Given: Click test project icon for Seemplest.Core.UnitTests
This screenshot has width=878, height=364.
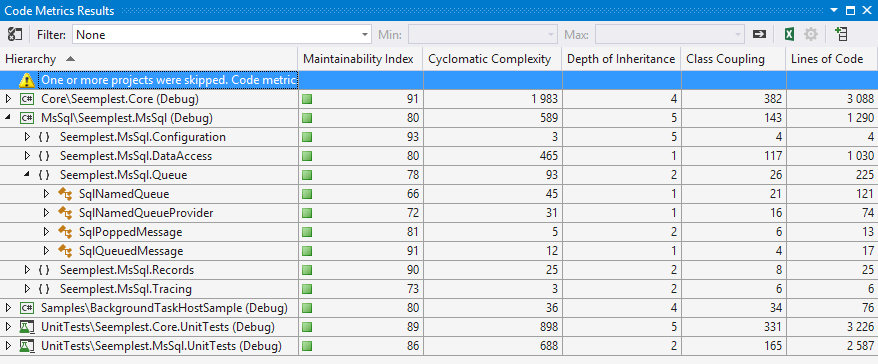Looking at the screenshot, I should coord(26,327).
